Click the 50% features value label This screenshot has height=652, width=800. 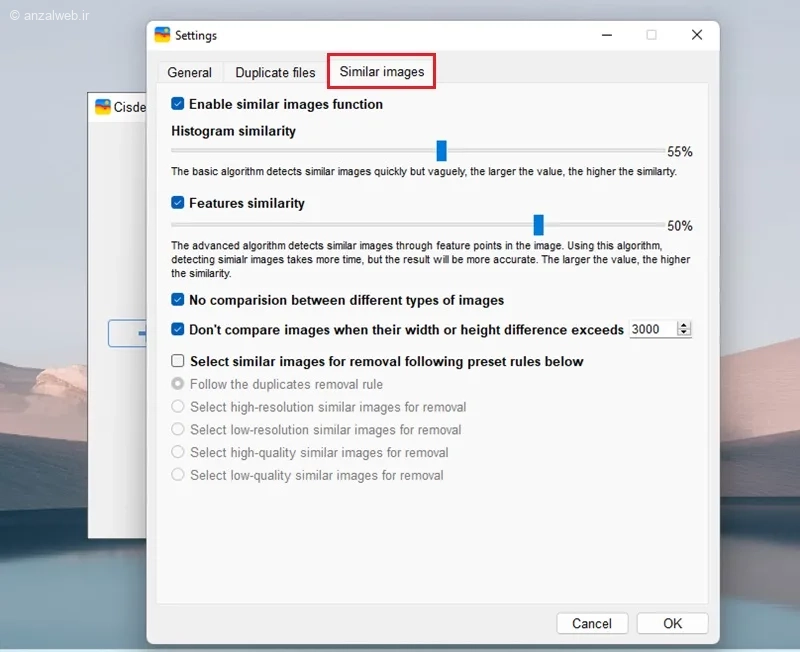tap(680, 225)
